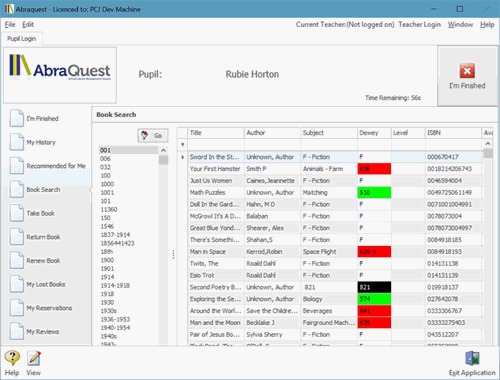Click the AbraQuest logo
The width and height of the screenshot is (500, 380).
point(60,68)
